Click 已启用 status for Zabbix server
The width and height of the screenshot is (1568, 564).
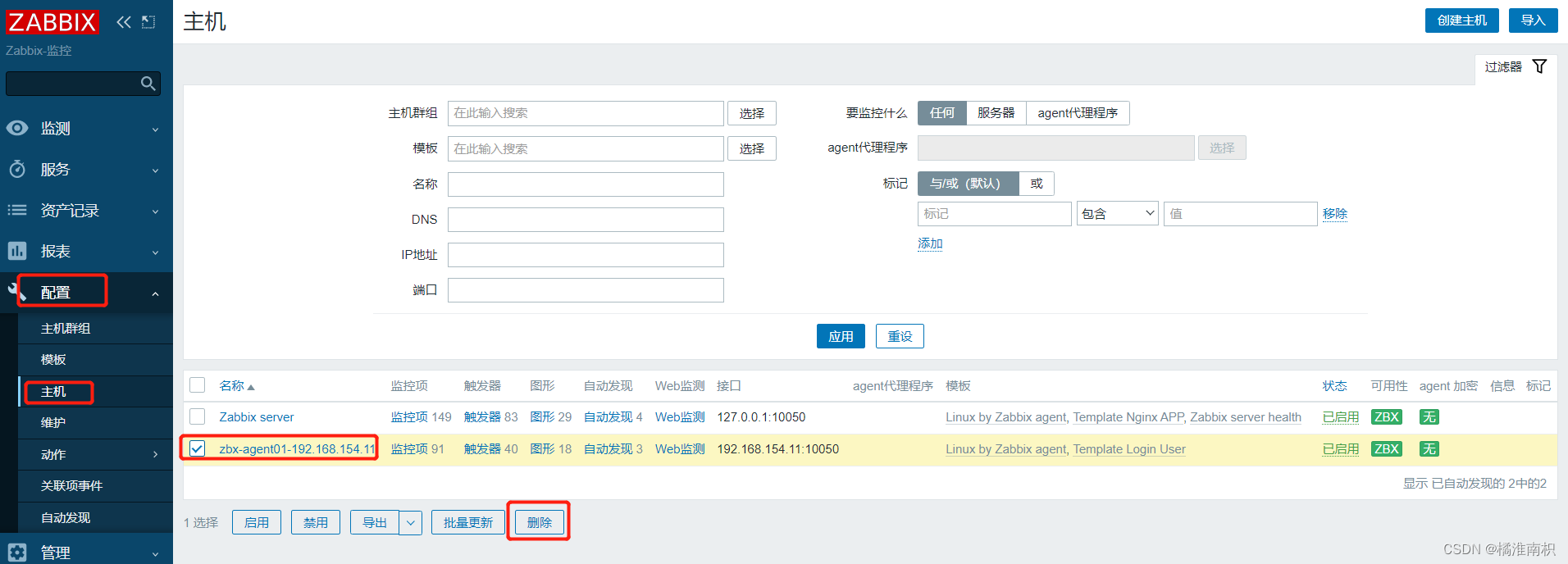click(x=1341, y=417)
